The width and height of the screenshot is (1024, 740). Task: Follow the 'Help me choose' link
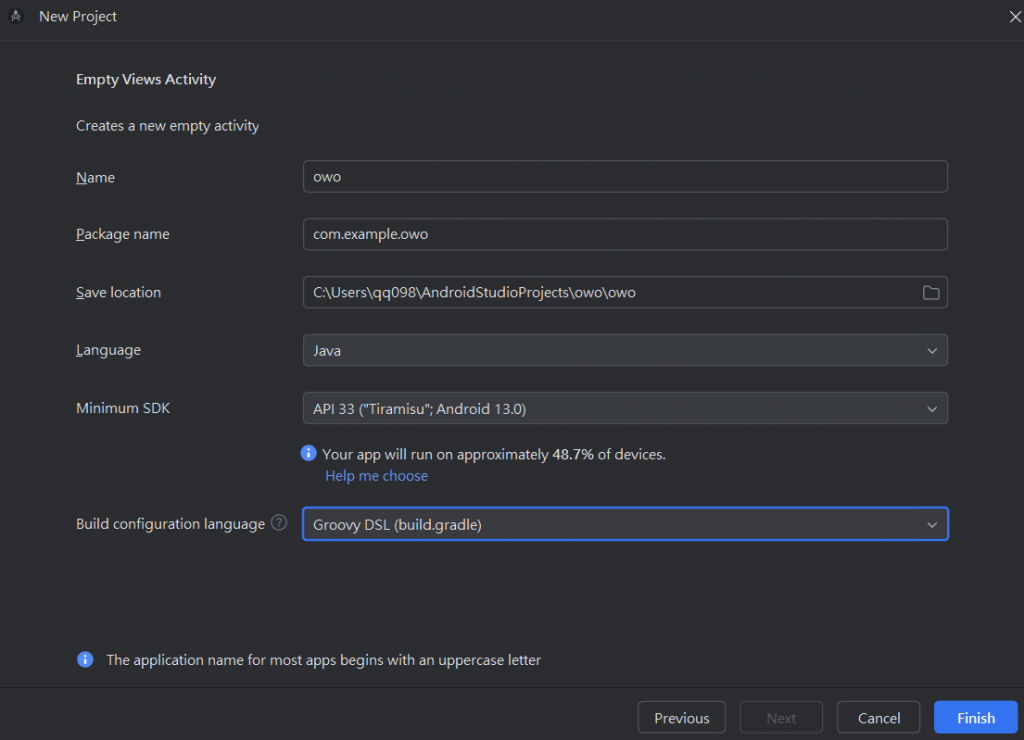point(376,476)
